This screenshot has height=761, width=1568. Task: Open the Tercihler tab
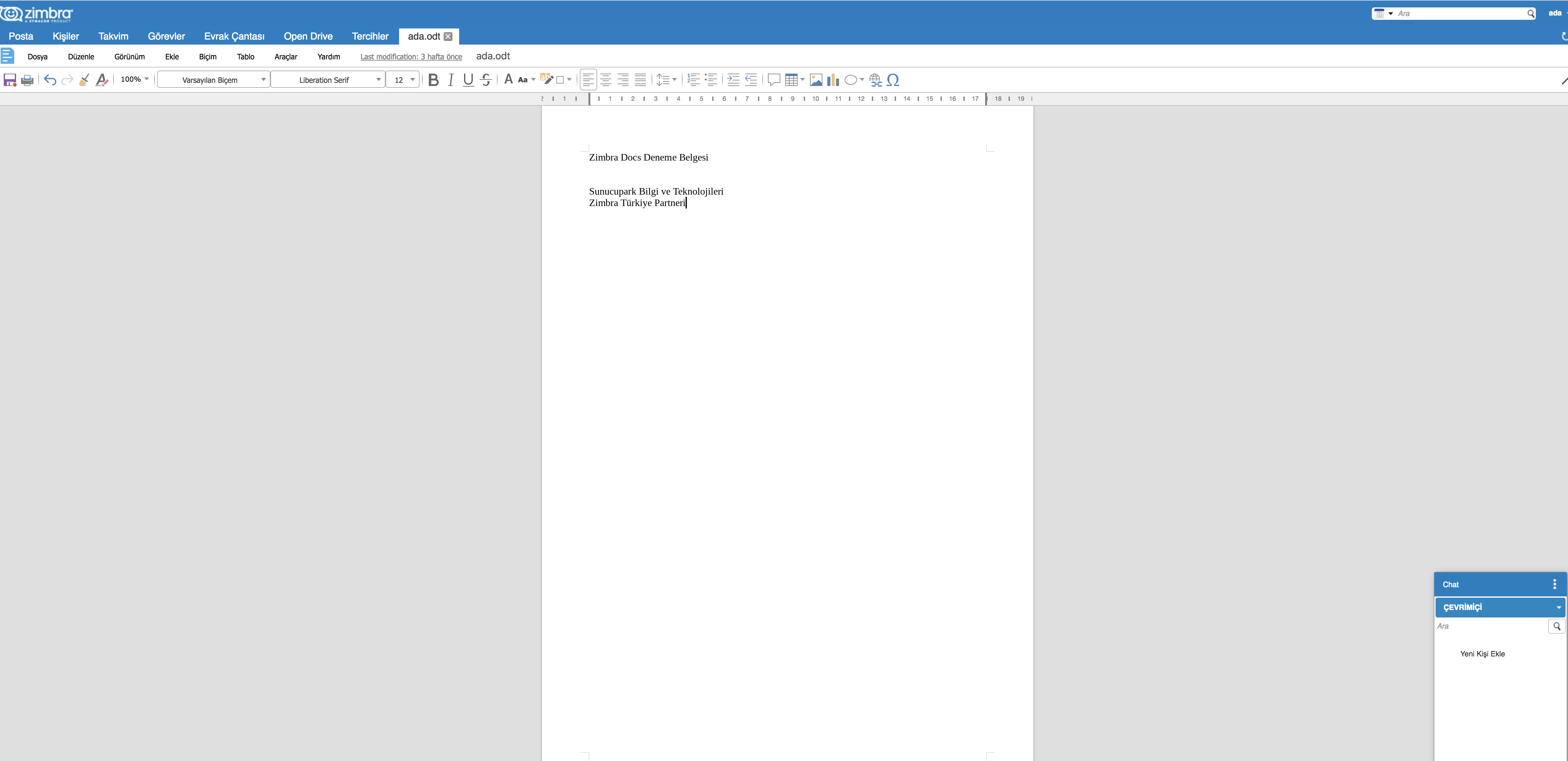370,37
